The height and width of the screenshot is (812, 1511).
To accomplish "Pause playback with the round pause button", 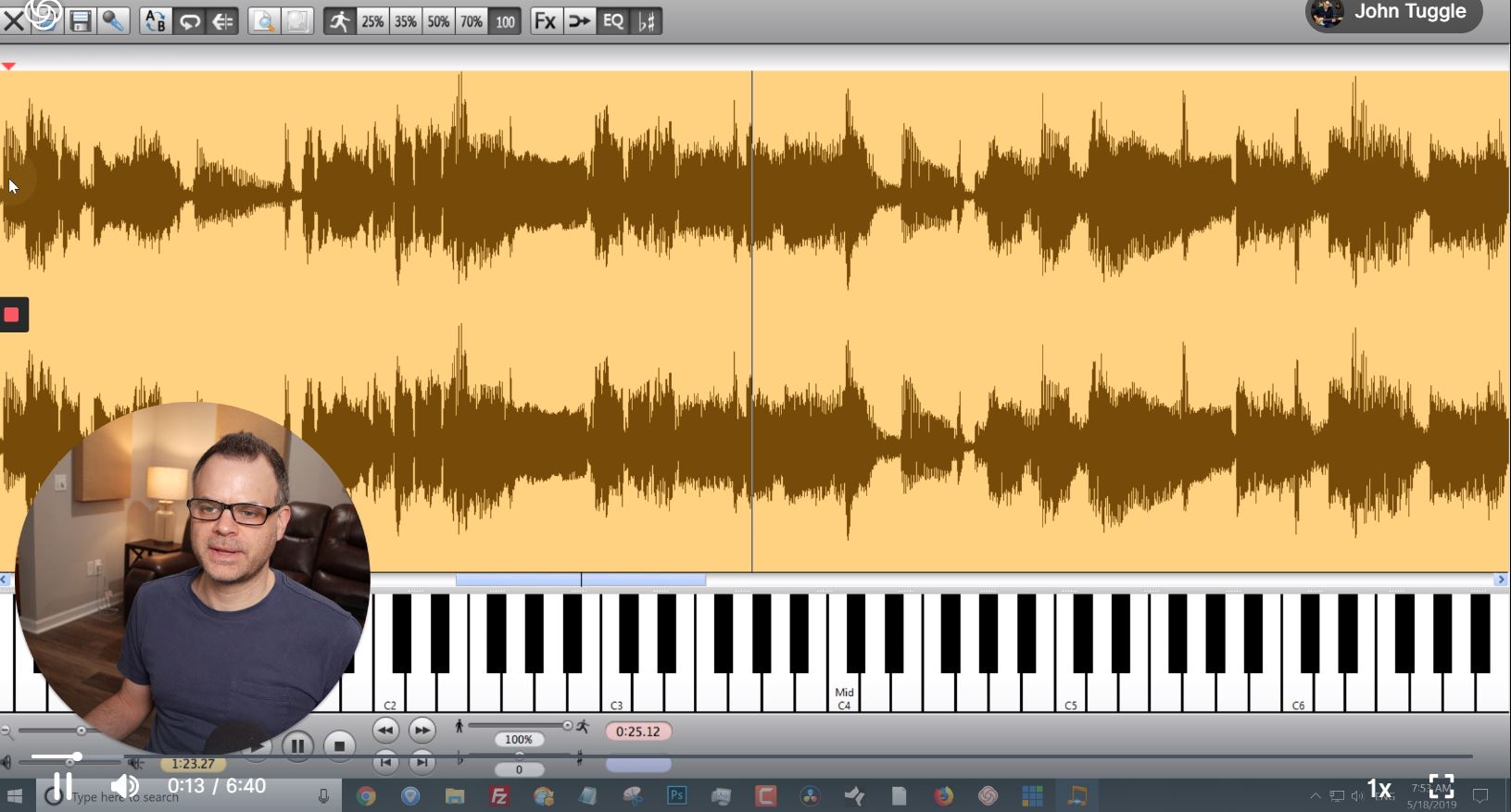I will [297, 745].
